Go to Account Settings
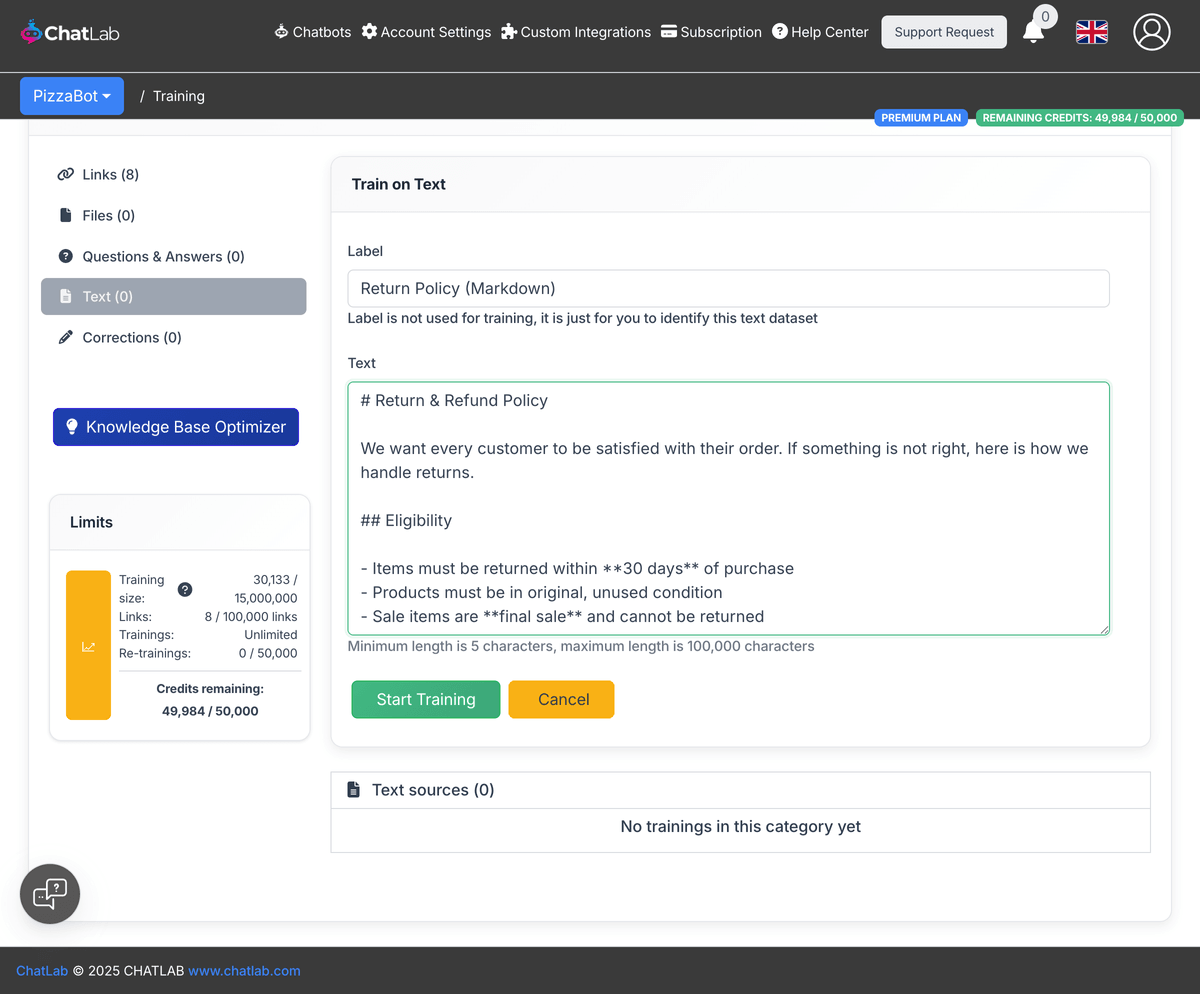1200x994 pixels. 426,32
